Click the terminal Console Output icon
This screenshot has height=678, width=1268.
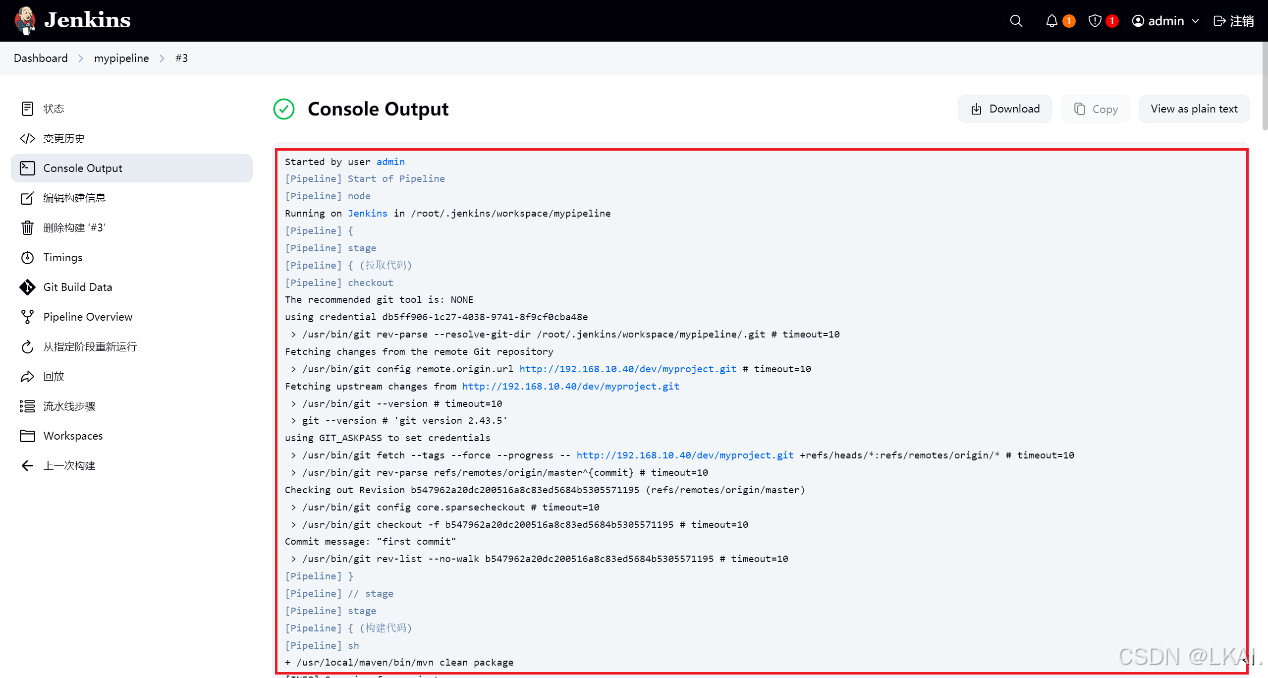27,168
